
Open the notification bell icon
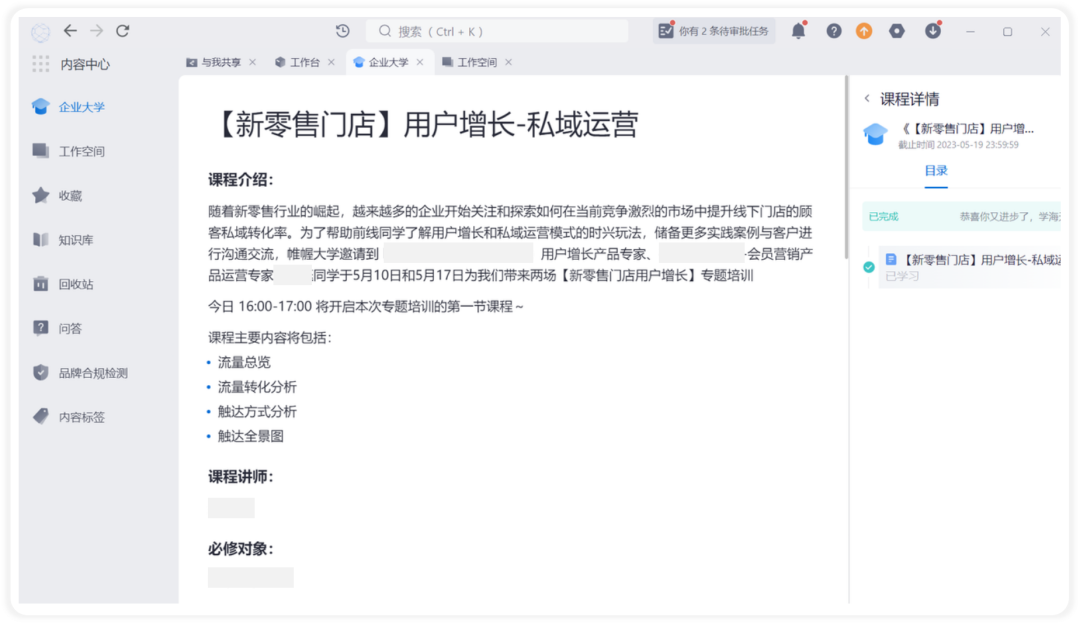(x=798, y=31)
